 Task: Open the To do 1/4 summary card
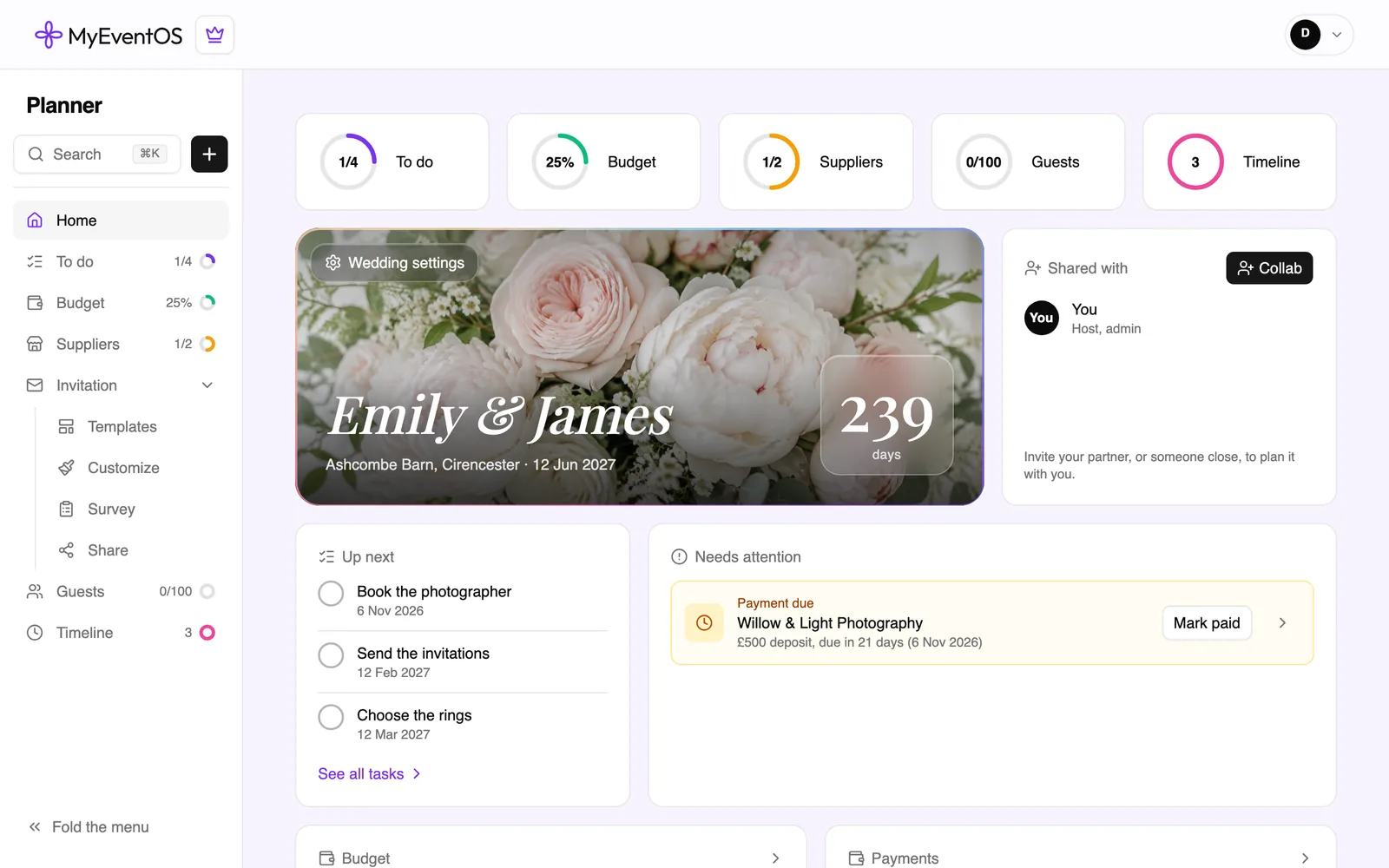(x=392, y=161)
